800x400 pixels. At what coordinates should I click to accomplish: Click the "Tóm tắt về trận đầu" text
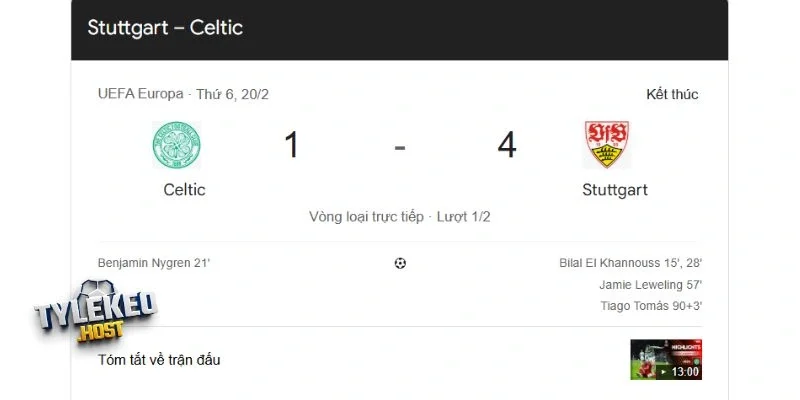click(159, 360)
